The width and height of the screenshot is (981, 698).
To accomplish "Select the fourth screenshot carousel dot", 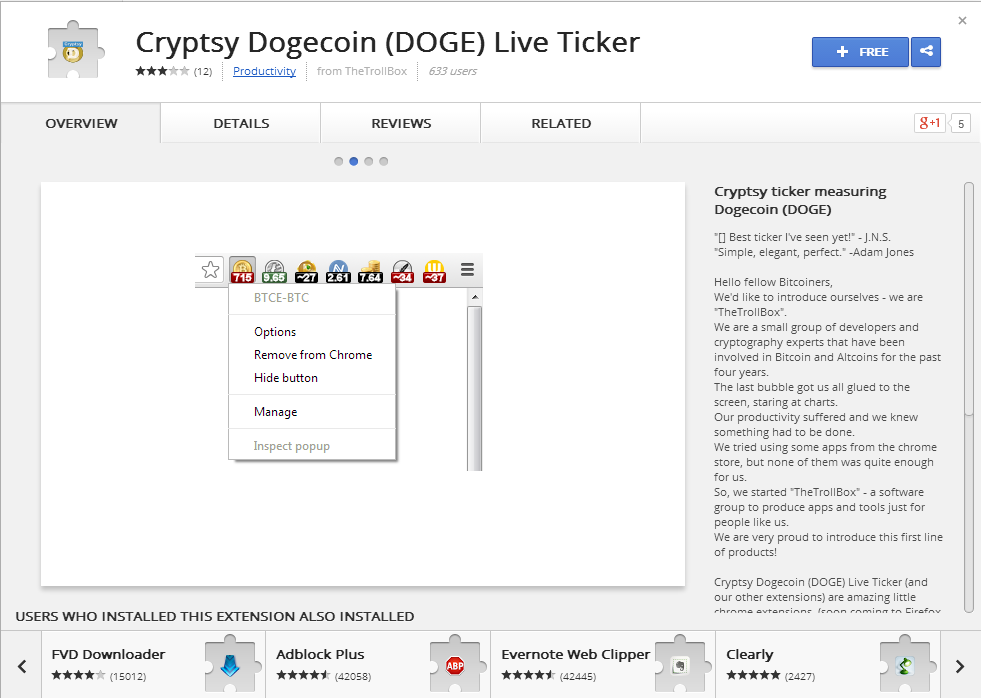I will 384,161.
